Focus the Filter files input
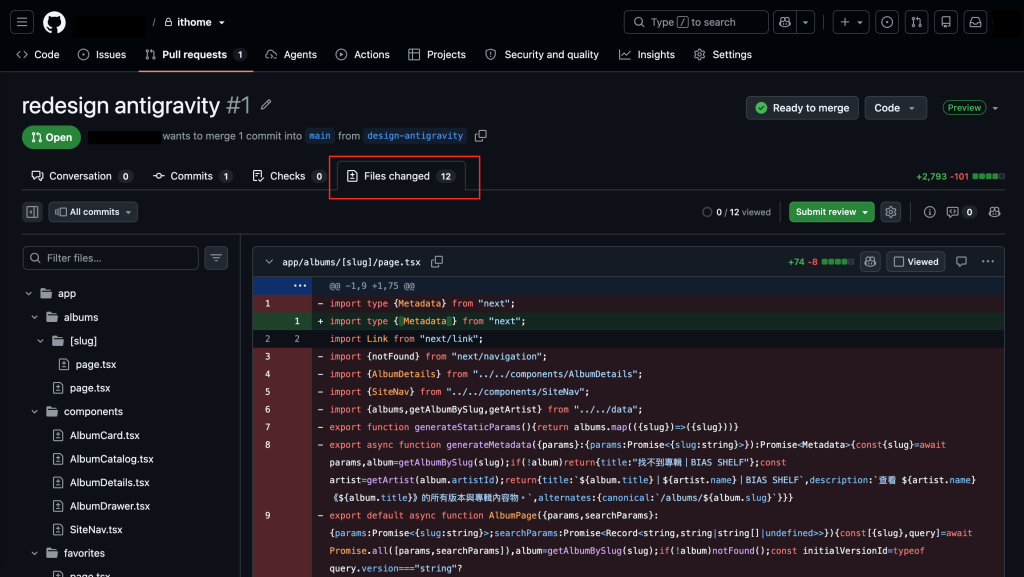This screenshot has height=577, width=1024. [110, 258]
